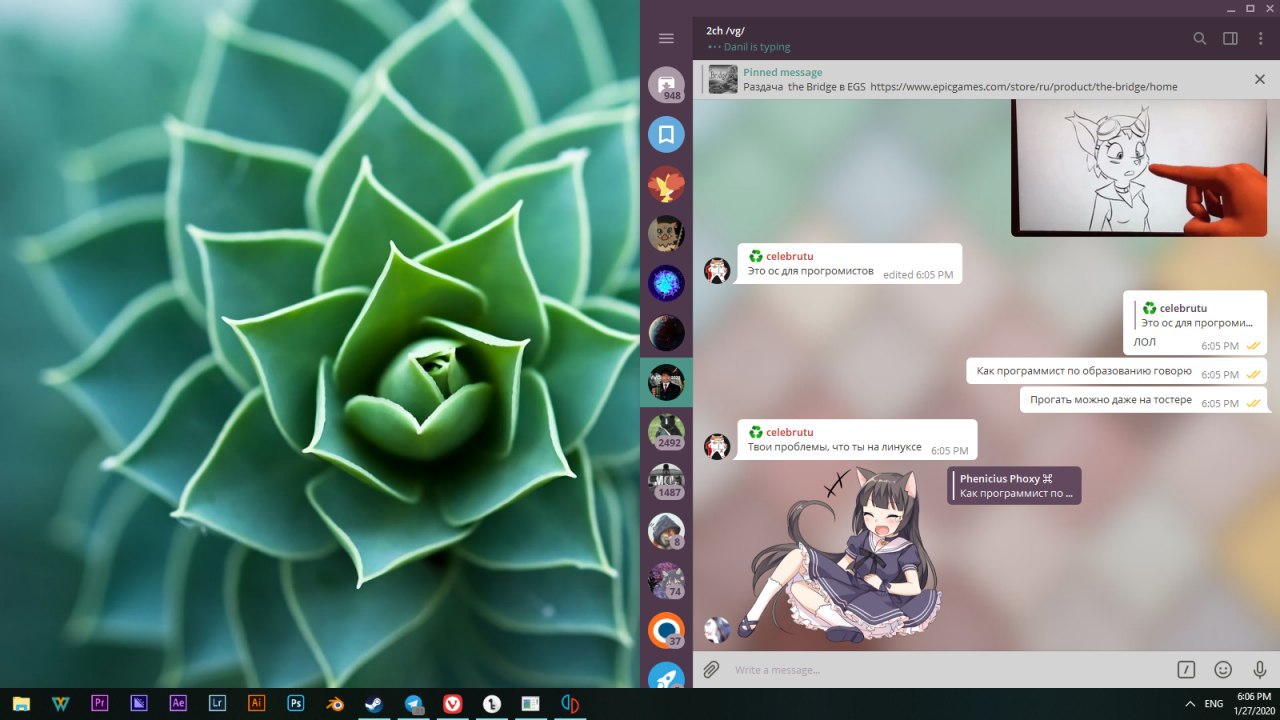Attach a file with the paperclip
The width and height of the screenshot is (1280, 720).
(x=711, y=669)
